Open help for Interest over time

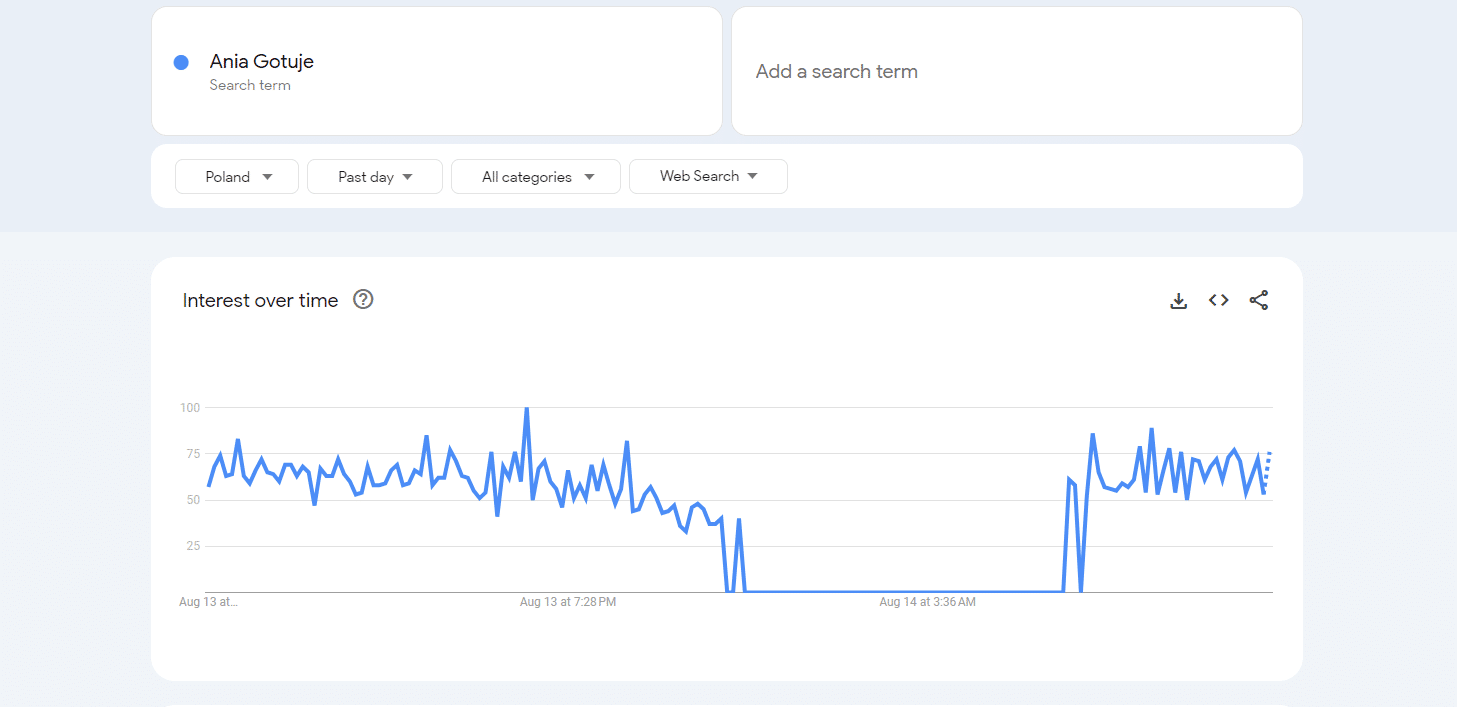[363, 299]
